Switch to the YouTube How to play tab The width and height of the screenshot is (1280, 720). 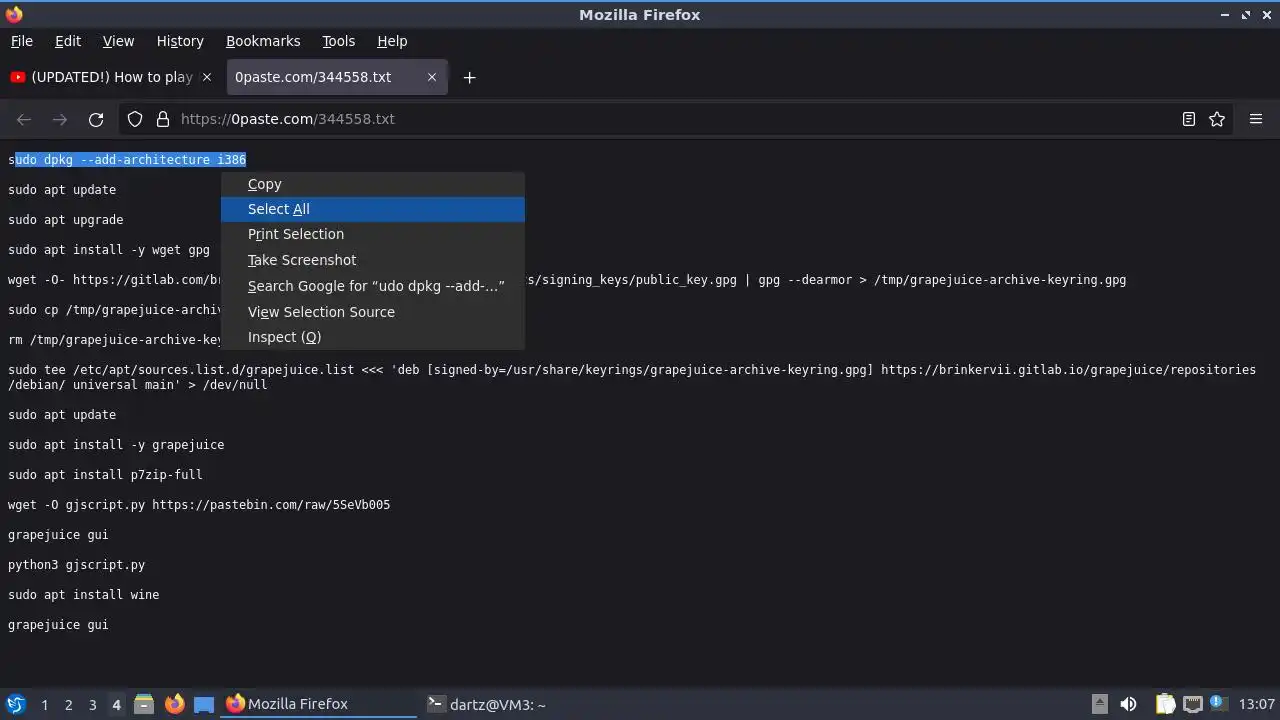click(x=111, y=77)
